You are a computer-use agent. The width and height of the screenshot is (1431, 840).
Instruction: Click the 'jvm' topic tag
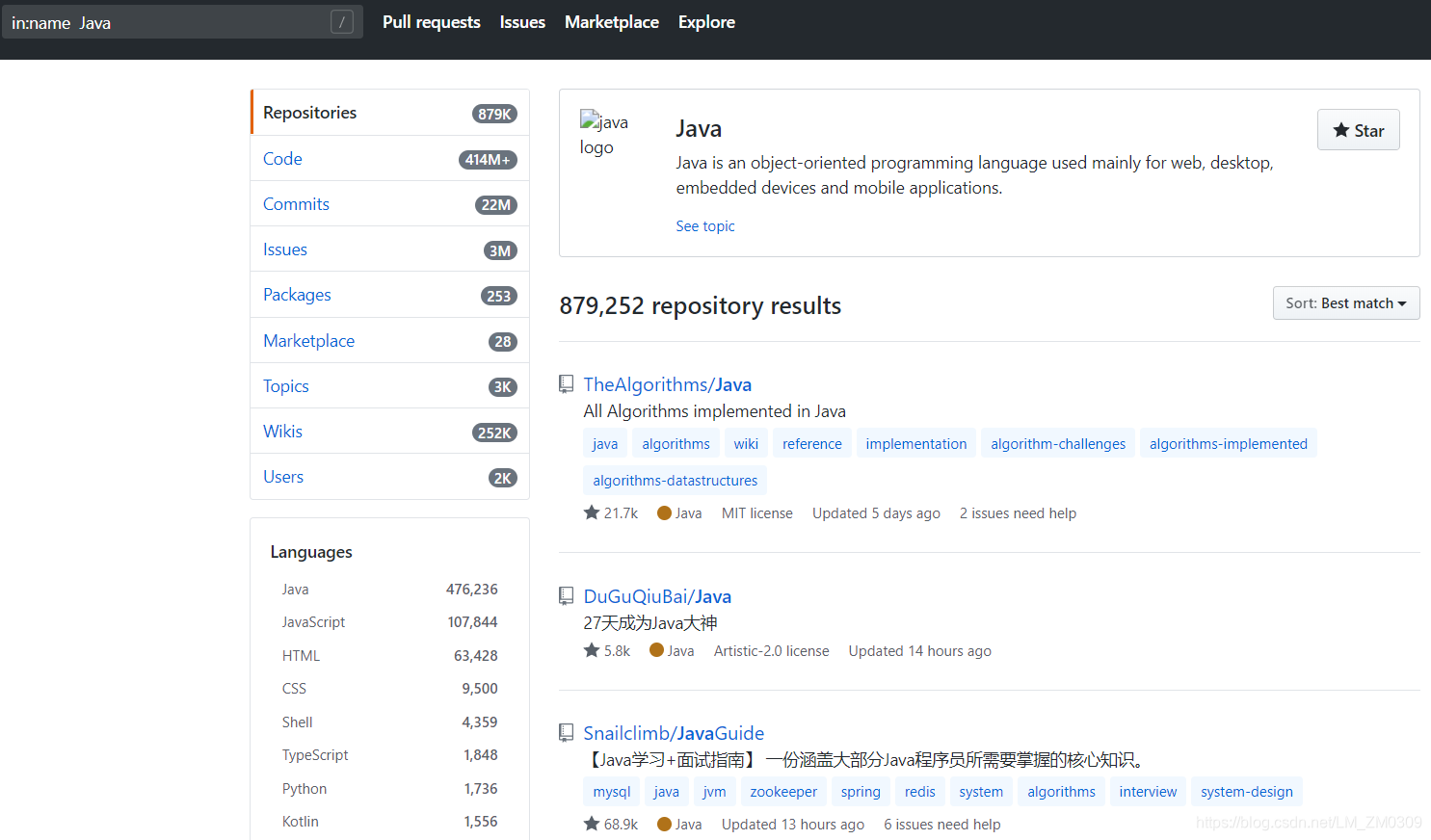(714, 791)
